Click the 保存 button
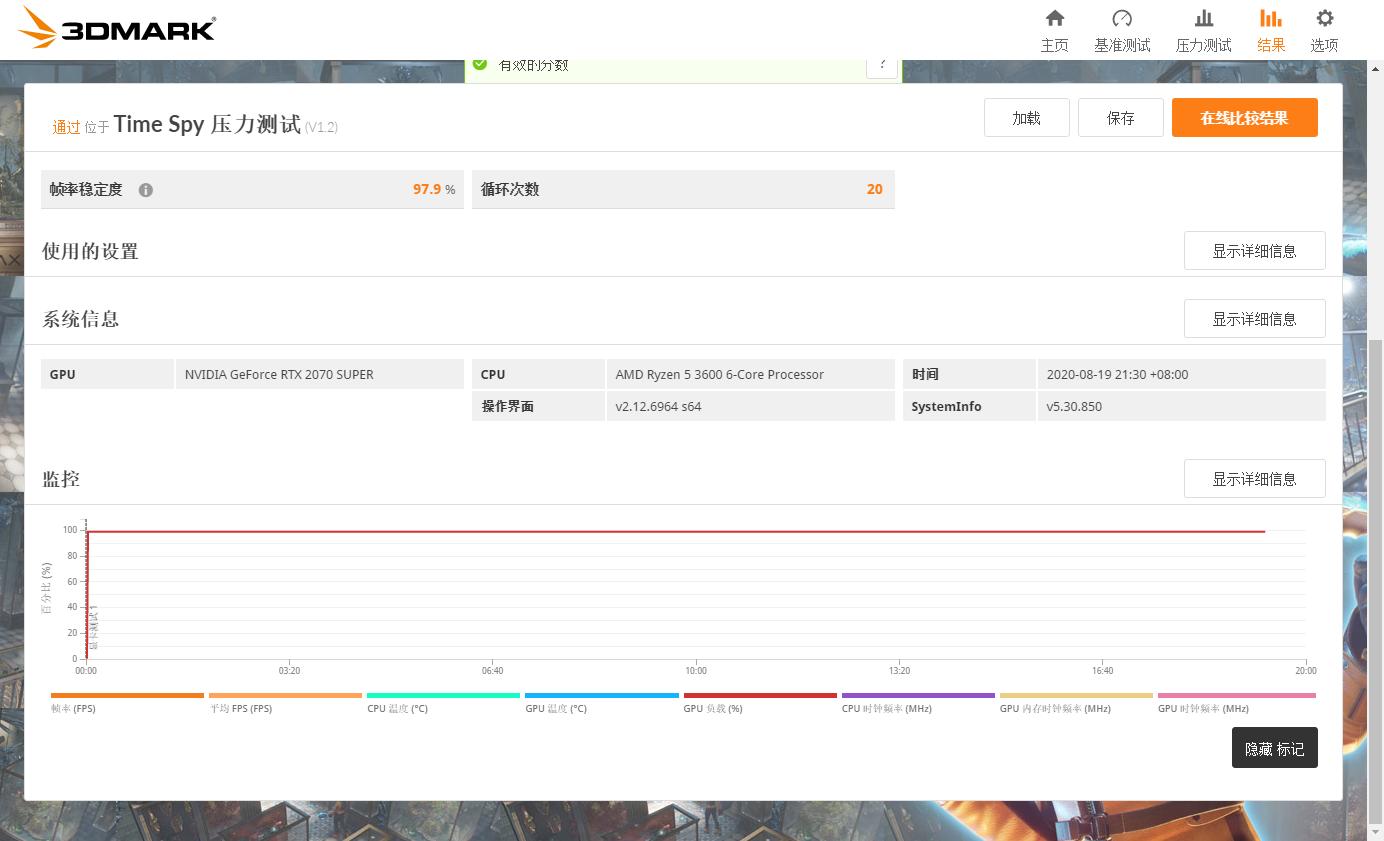This screenshot has width=1384, height=841. point(1120,117)
